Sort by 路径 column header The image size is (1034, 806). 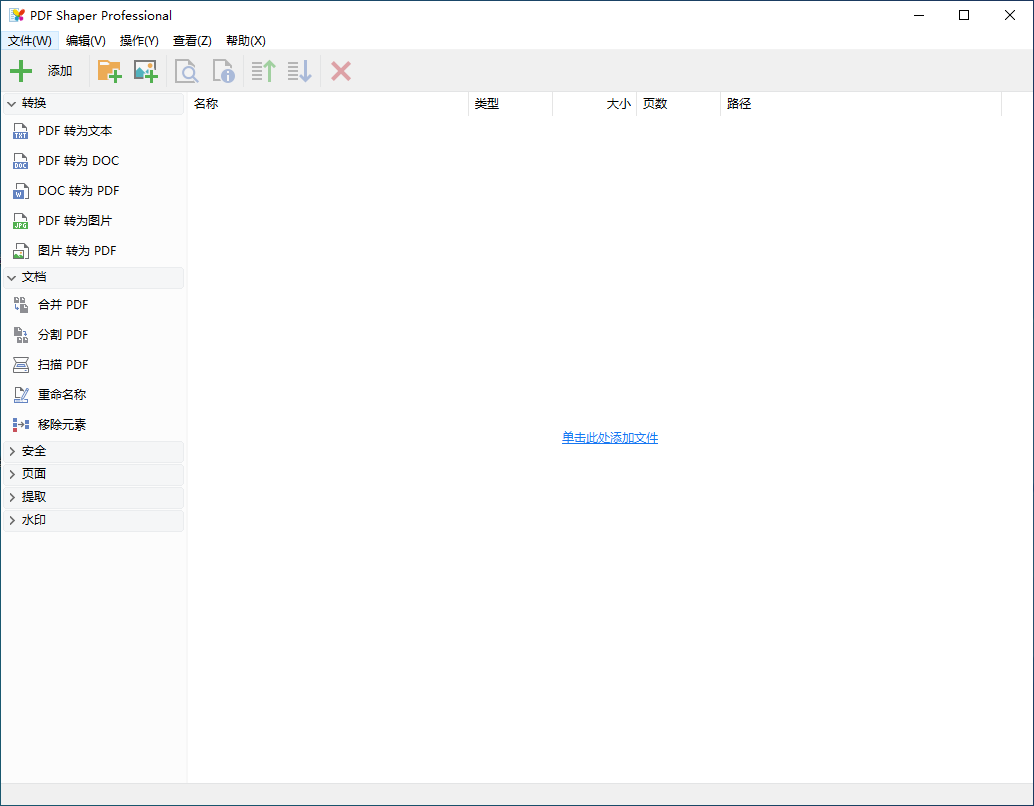(861, 104)
